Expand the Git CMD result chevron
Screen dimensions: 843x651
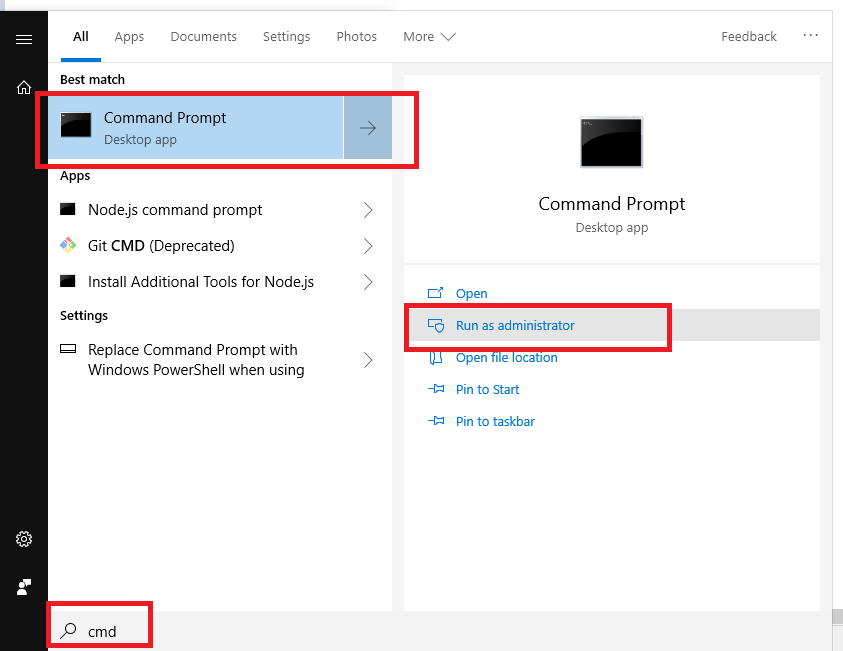tap(367, 245)
